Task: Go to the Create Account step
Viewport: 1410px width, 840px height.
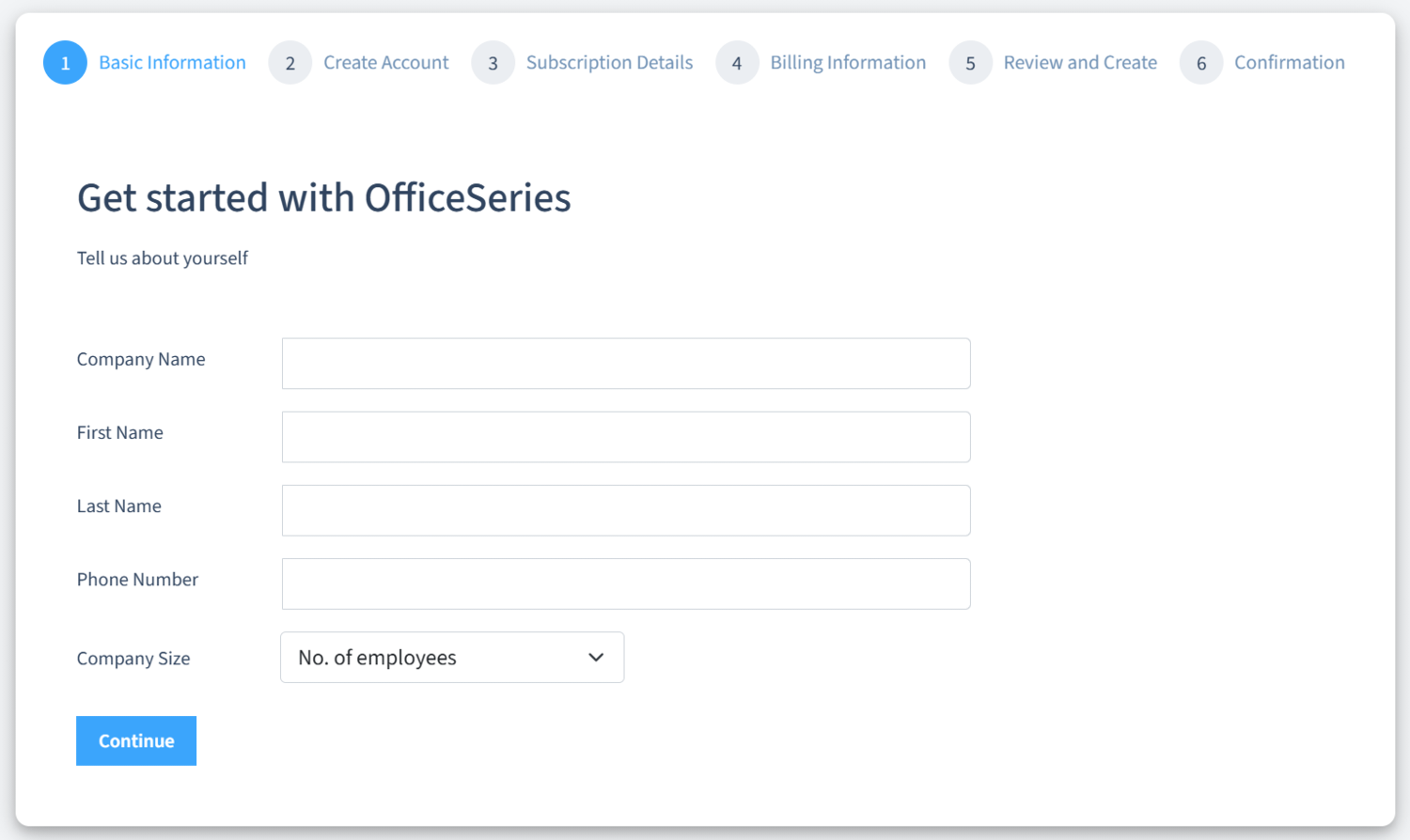Action: (385, 63)
